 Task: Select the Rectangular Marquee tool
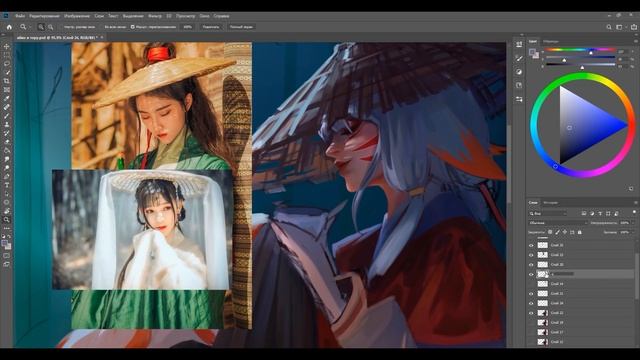pyautogui.click(x=7, y=55)
